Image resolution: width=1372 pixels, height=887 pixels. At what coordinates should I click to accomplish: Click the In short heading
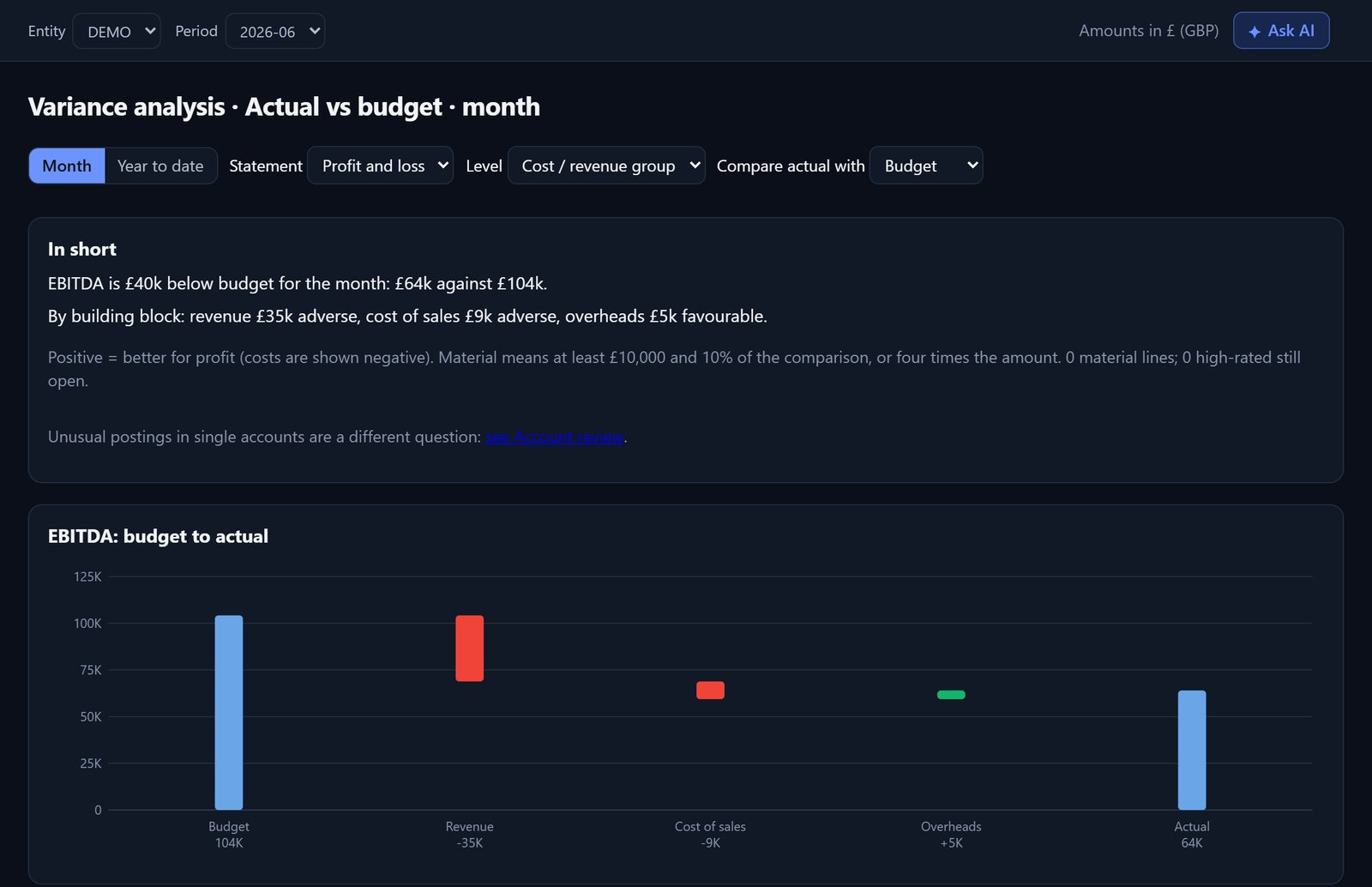pyautogui.click(x=82, y=250)
